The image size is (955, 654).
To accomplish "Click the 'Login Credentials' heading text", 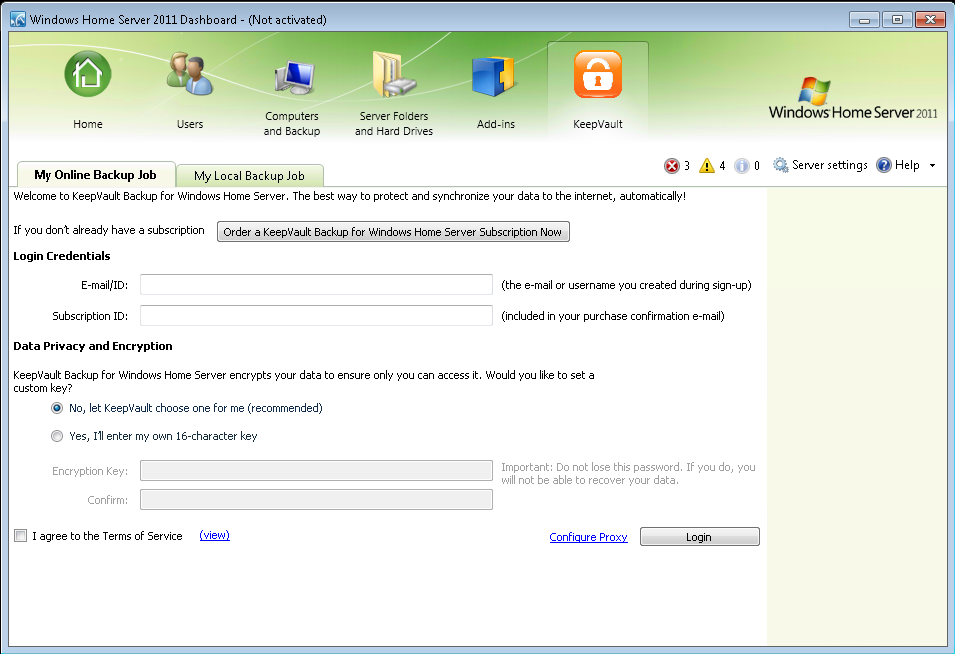I will (x=62, y=256).
